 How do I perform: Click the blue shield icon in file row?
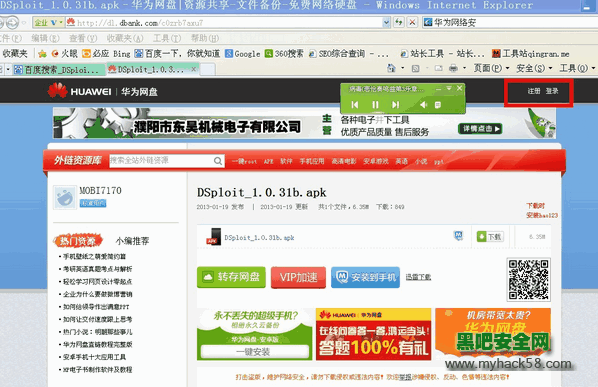pos(458,236)
